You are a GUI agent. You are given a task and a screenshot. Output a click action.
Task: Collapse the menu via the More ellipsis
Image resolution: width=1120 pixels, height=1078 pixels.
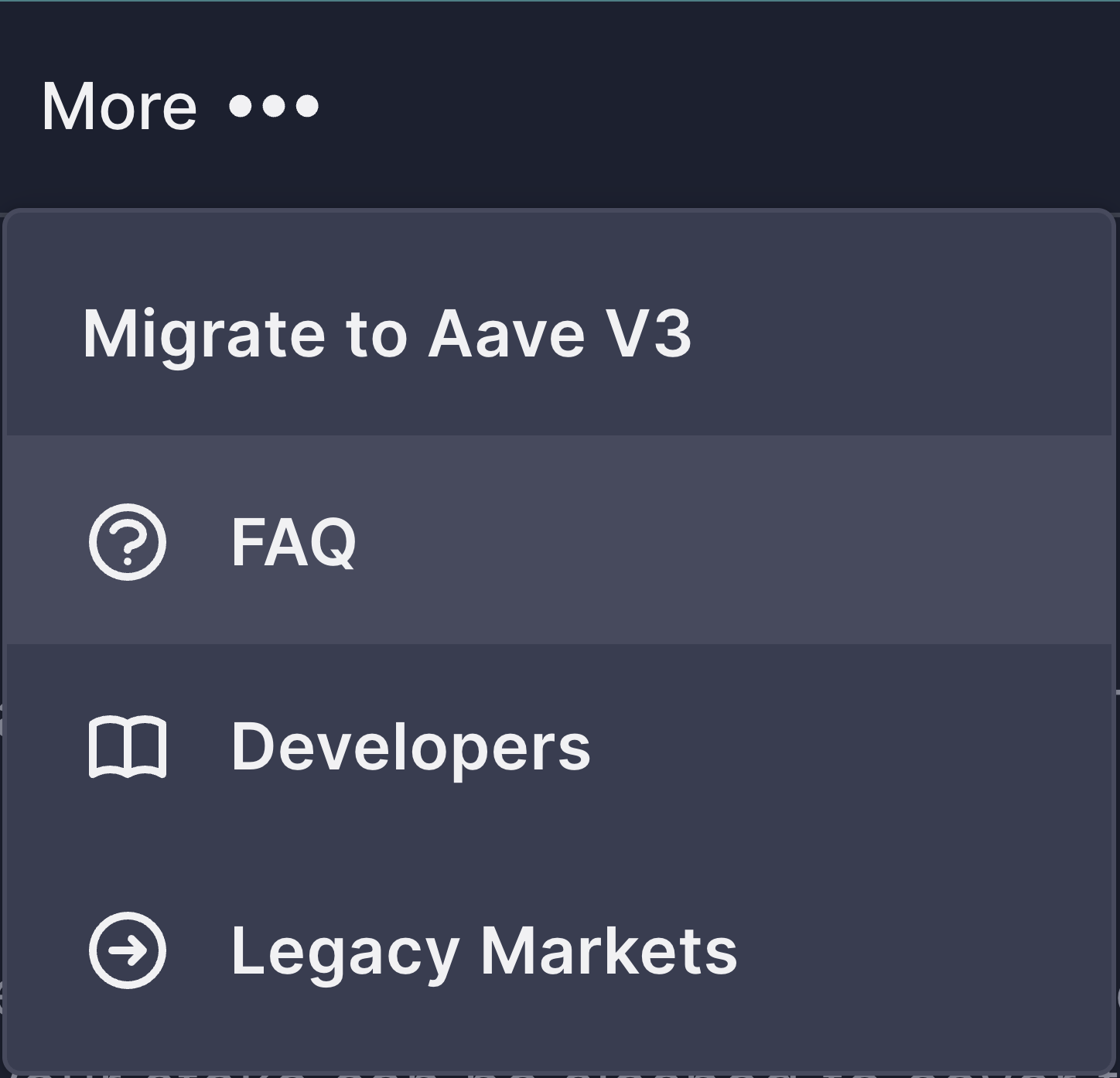point(274,106)
